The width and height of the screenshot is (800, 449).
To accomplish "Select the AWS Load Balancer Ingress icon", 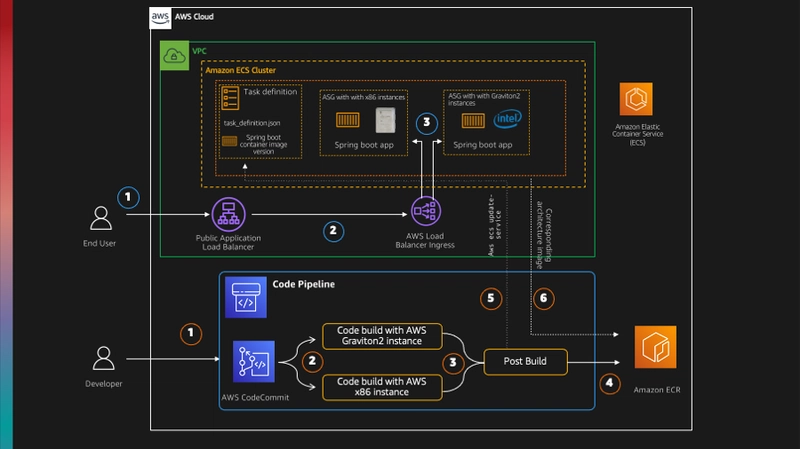I will 426,211.
